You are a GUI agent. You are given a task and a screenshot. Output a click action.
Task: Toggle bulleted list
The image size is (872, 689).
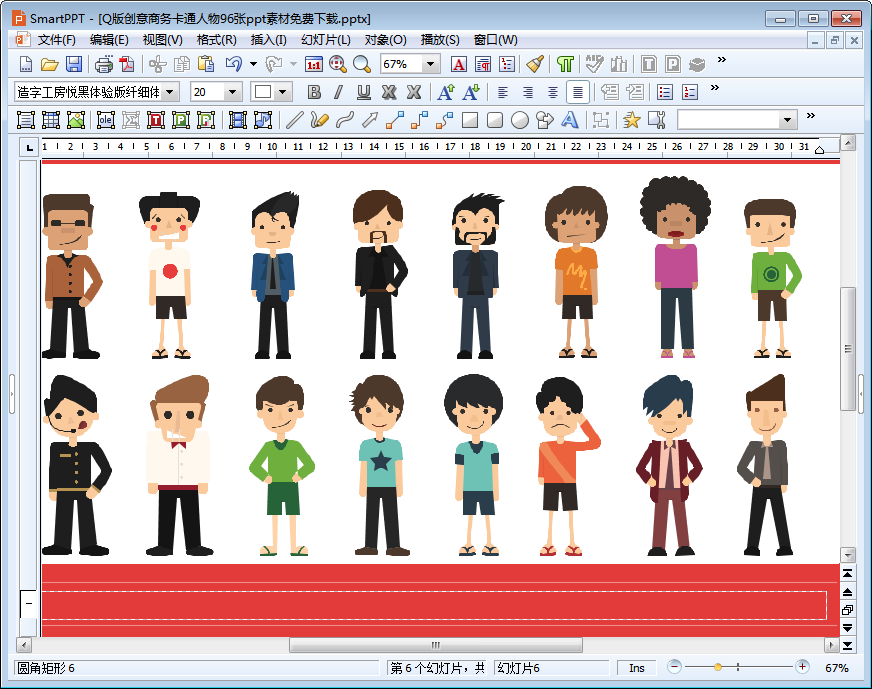coord(665,92)
